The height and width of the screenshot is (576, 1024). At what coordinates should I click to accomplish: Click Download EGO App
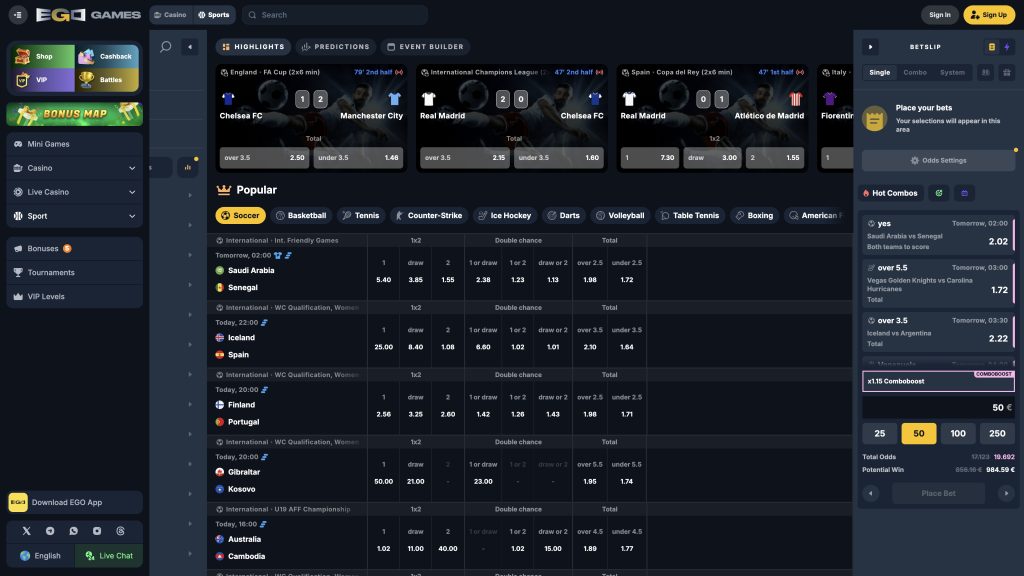pyautogui.click(x=74, y=502)
